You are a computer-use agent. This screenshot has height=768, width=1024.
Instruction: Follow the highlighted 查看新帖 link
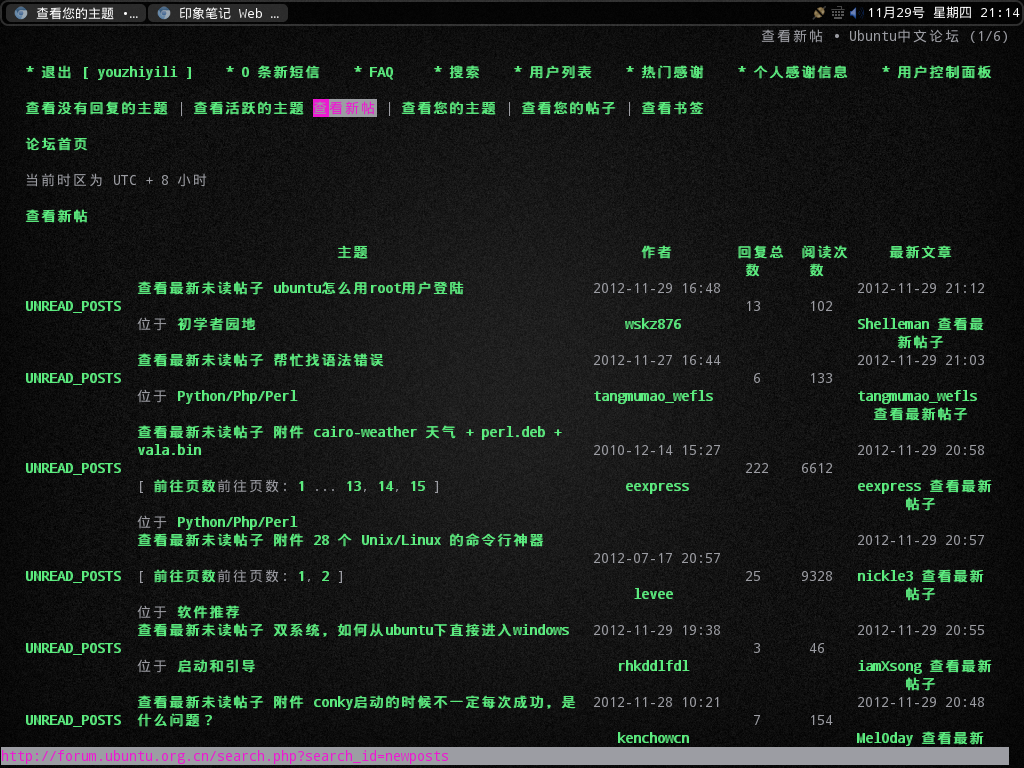click(345, 108)
